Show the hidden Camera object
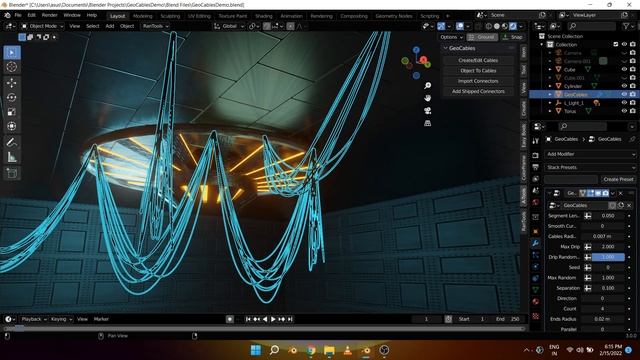This screenshot has width=640, height=360. tap(624, 53)
